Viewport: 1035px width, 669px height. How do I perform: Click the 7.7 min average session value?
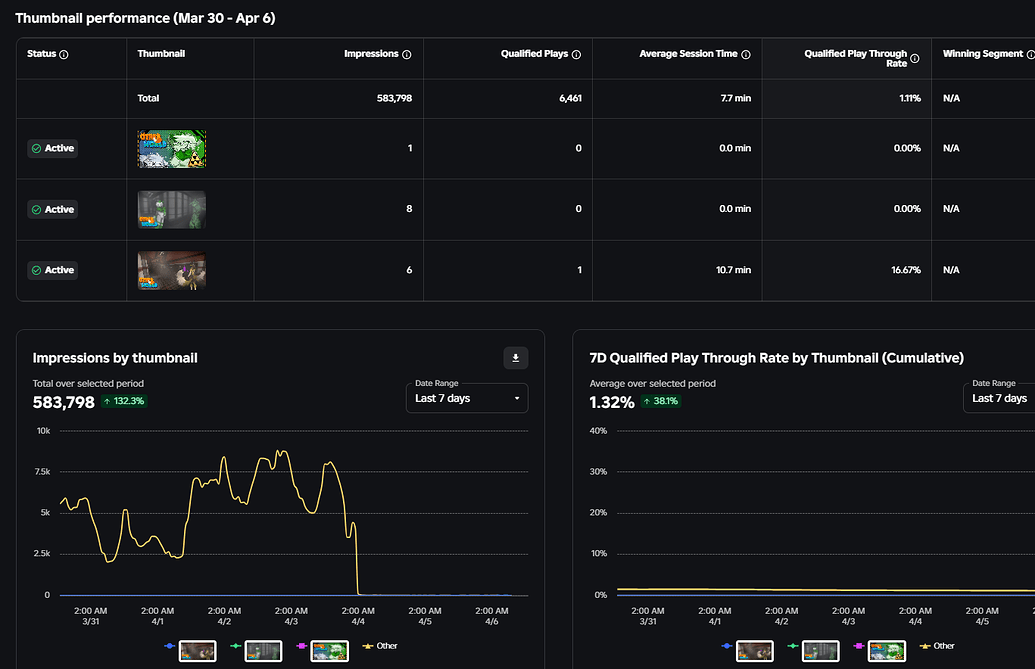[736, 98]
